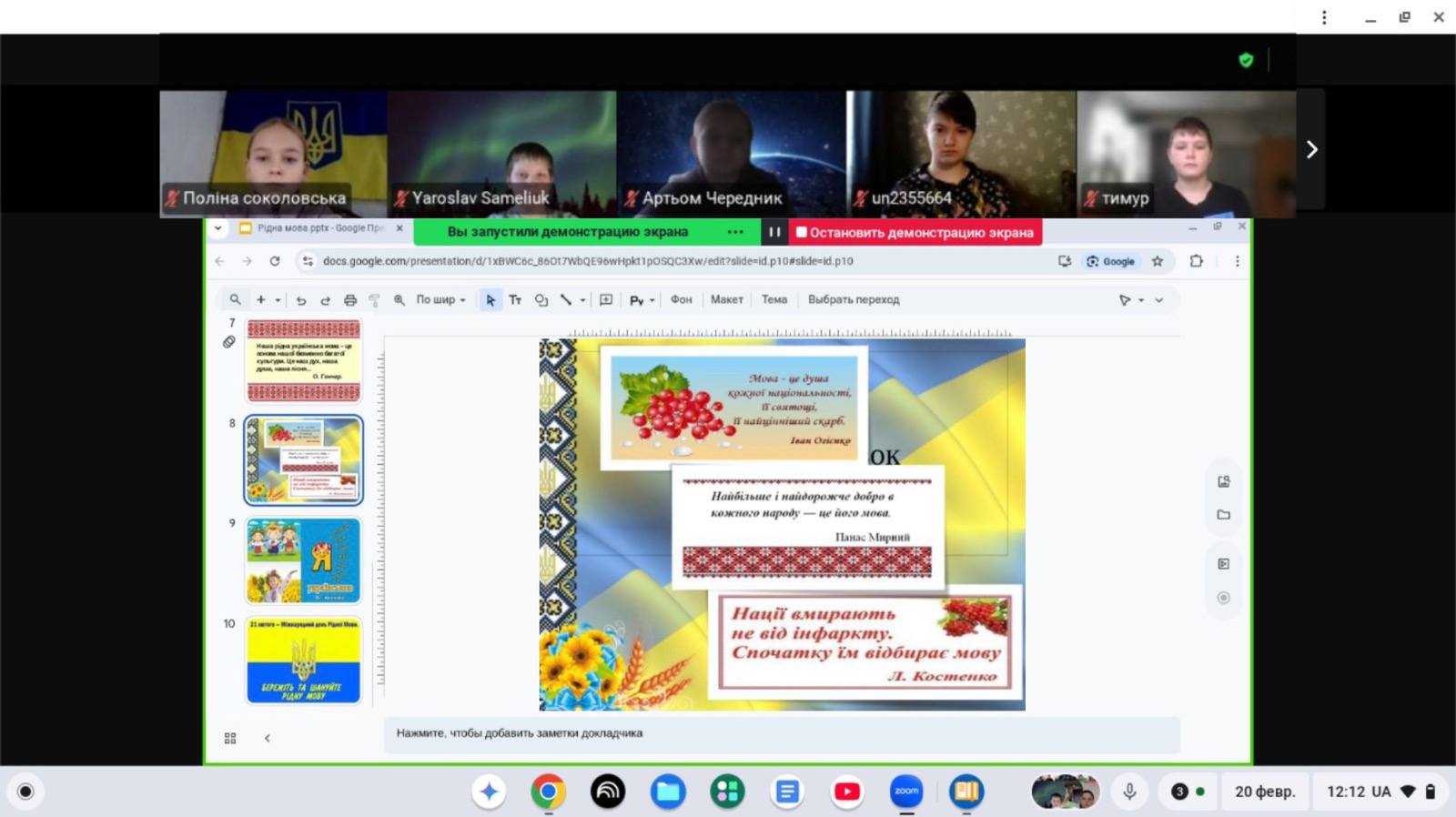Click the print icon in Slides toolbar

(x=349, y=300)
